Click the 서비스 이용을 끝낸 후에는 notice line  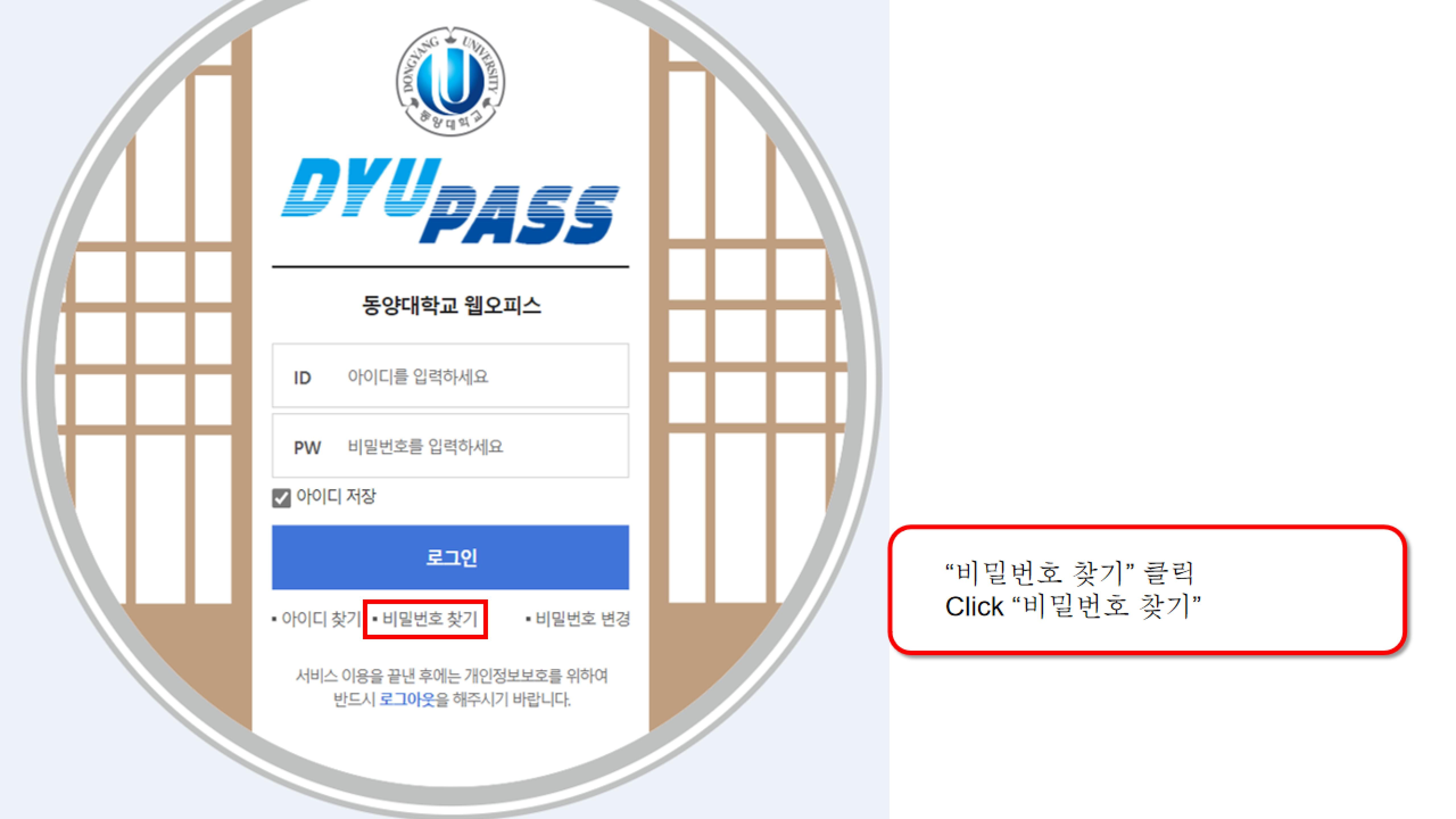point(452,676)
